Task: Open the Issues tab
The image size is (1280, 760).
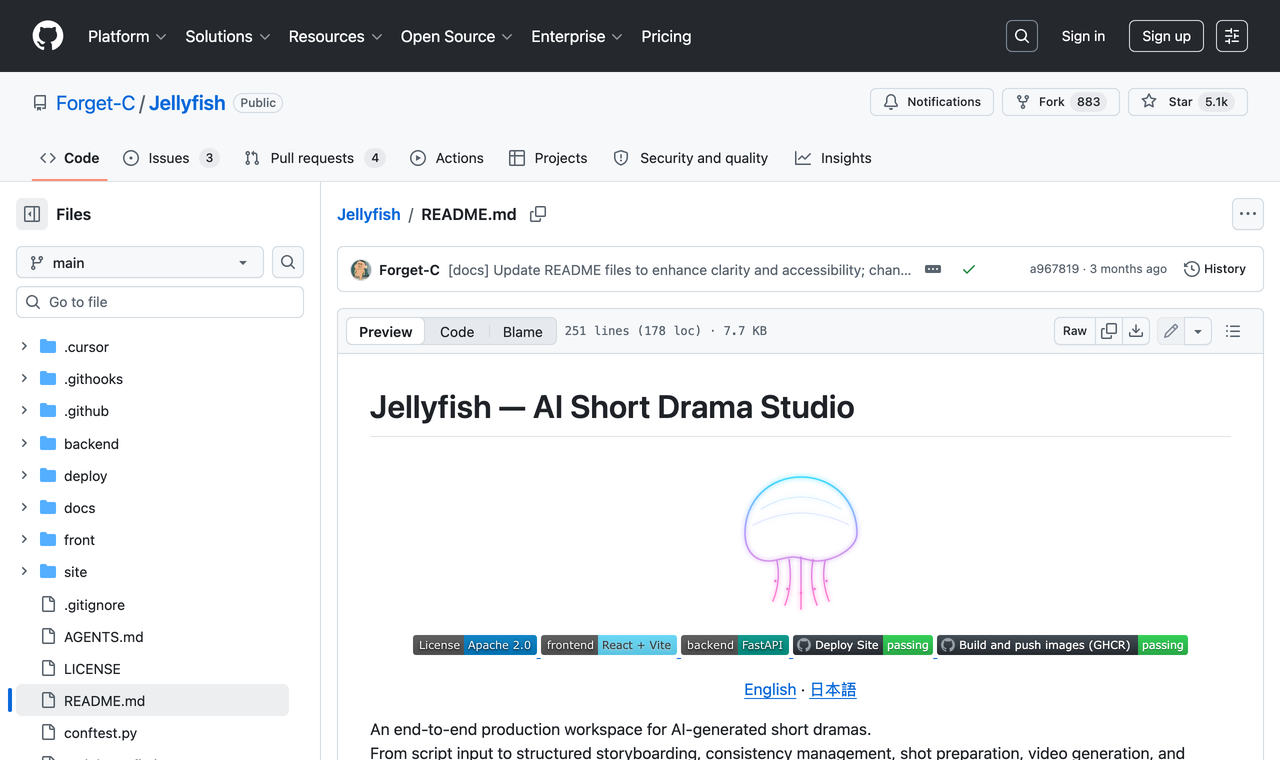Action: (170, 158)
